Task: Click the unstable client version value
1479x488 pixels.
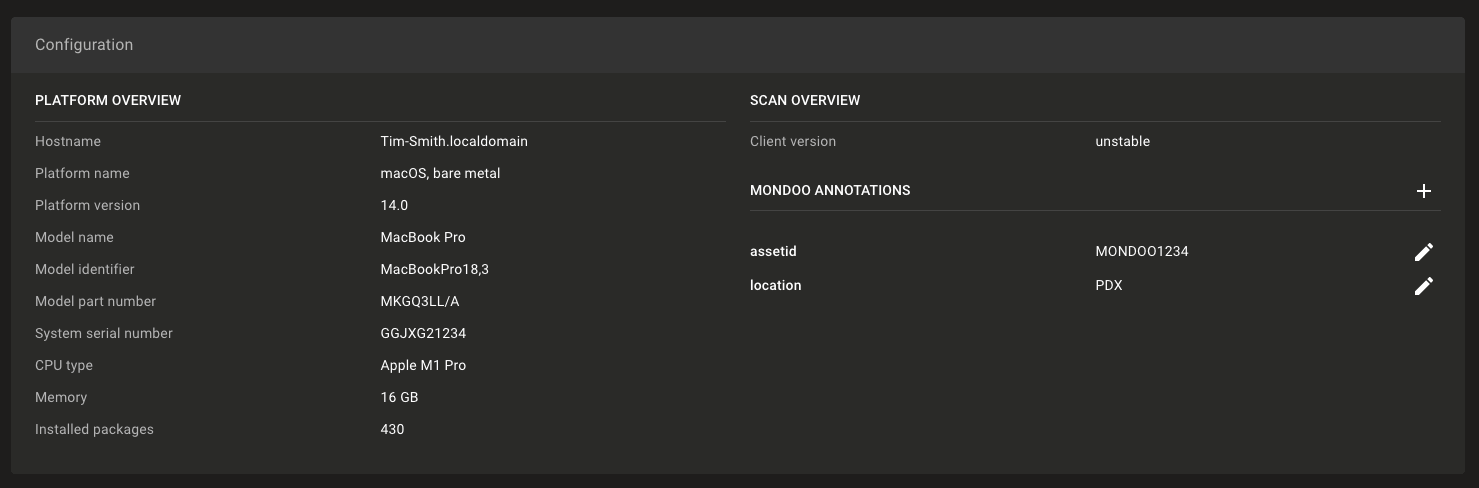Action: [1122, 142]
